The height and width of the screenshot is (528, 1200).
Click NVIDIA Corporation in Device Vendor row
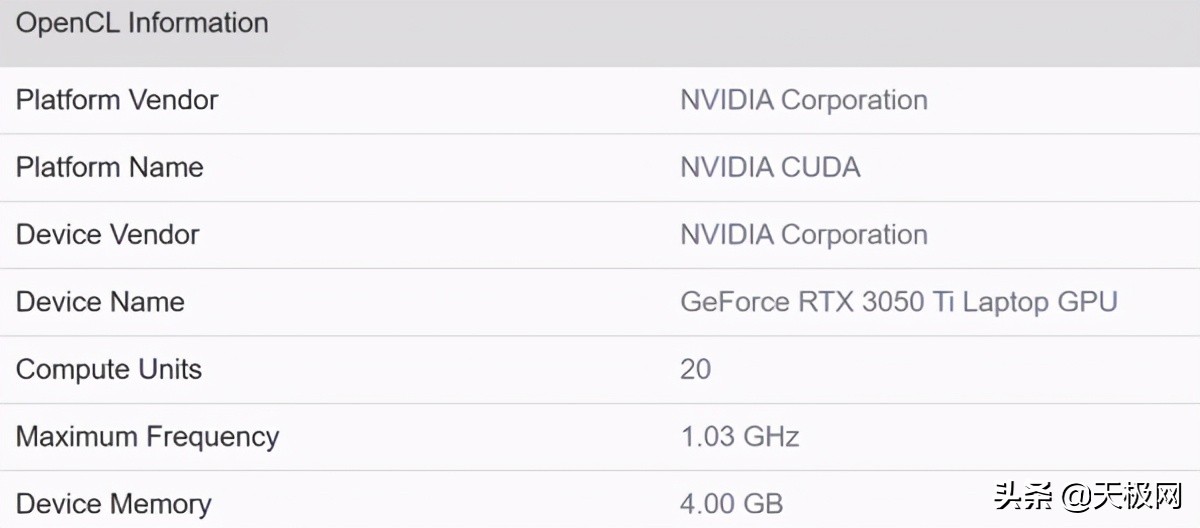[x=804, y=234]
